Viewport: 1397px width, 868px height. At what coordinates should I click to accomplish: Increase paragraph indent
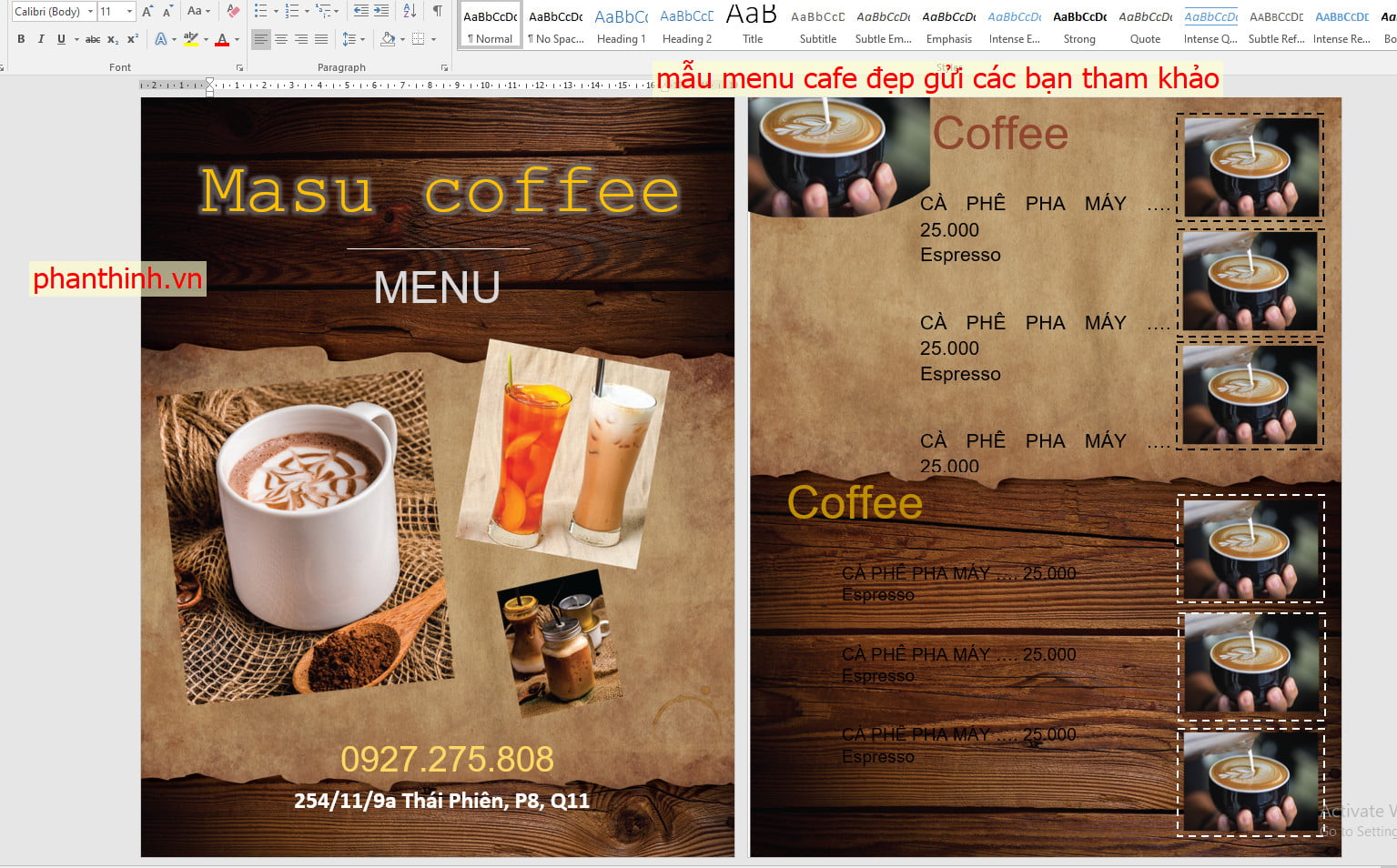pyautogui.click(x=381, y=12)
